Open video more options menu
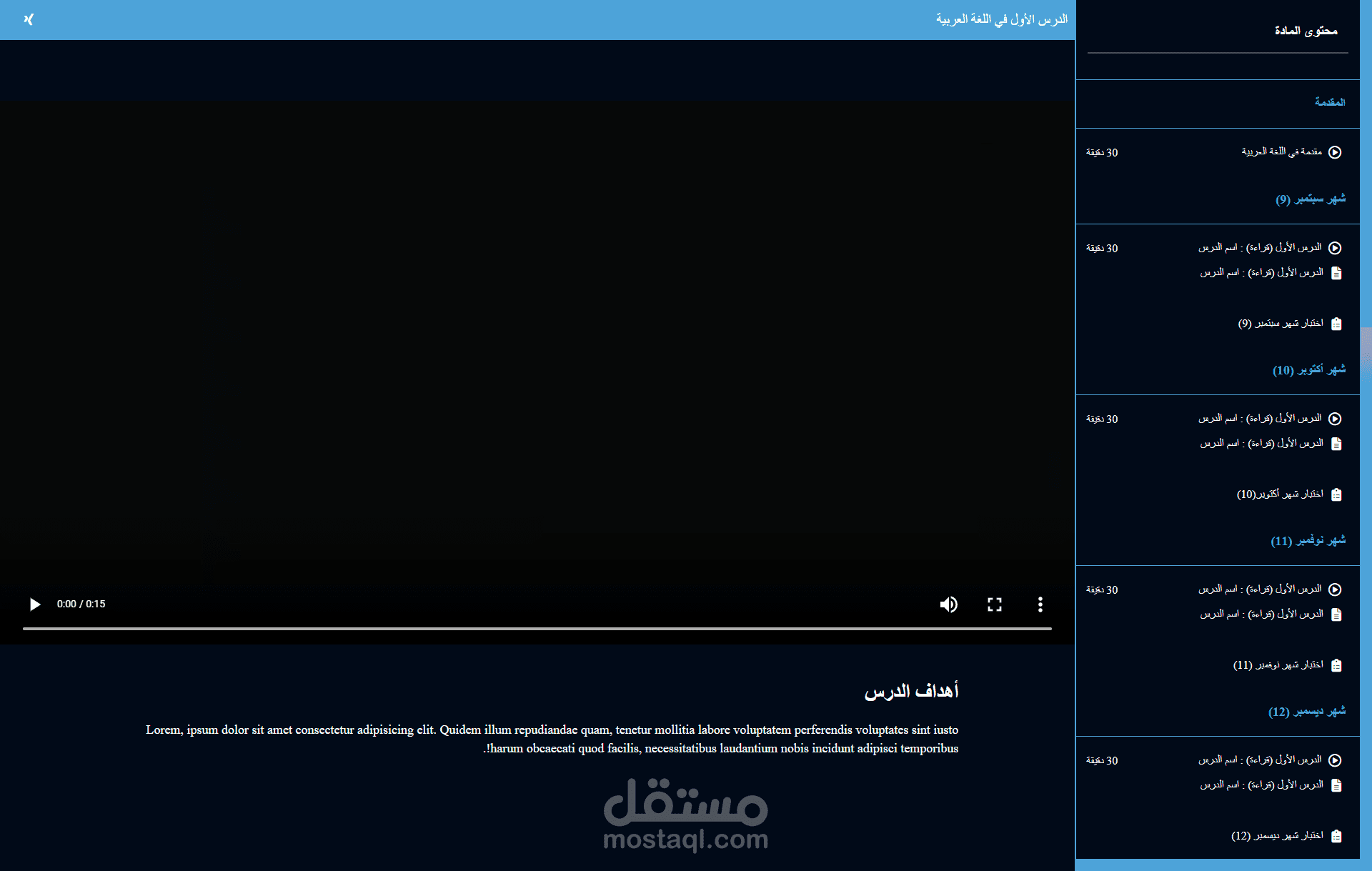 [x=1040, y=604]
